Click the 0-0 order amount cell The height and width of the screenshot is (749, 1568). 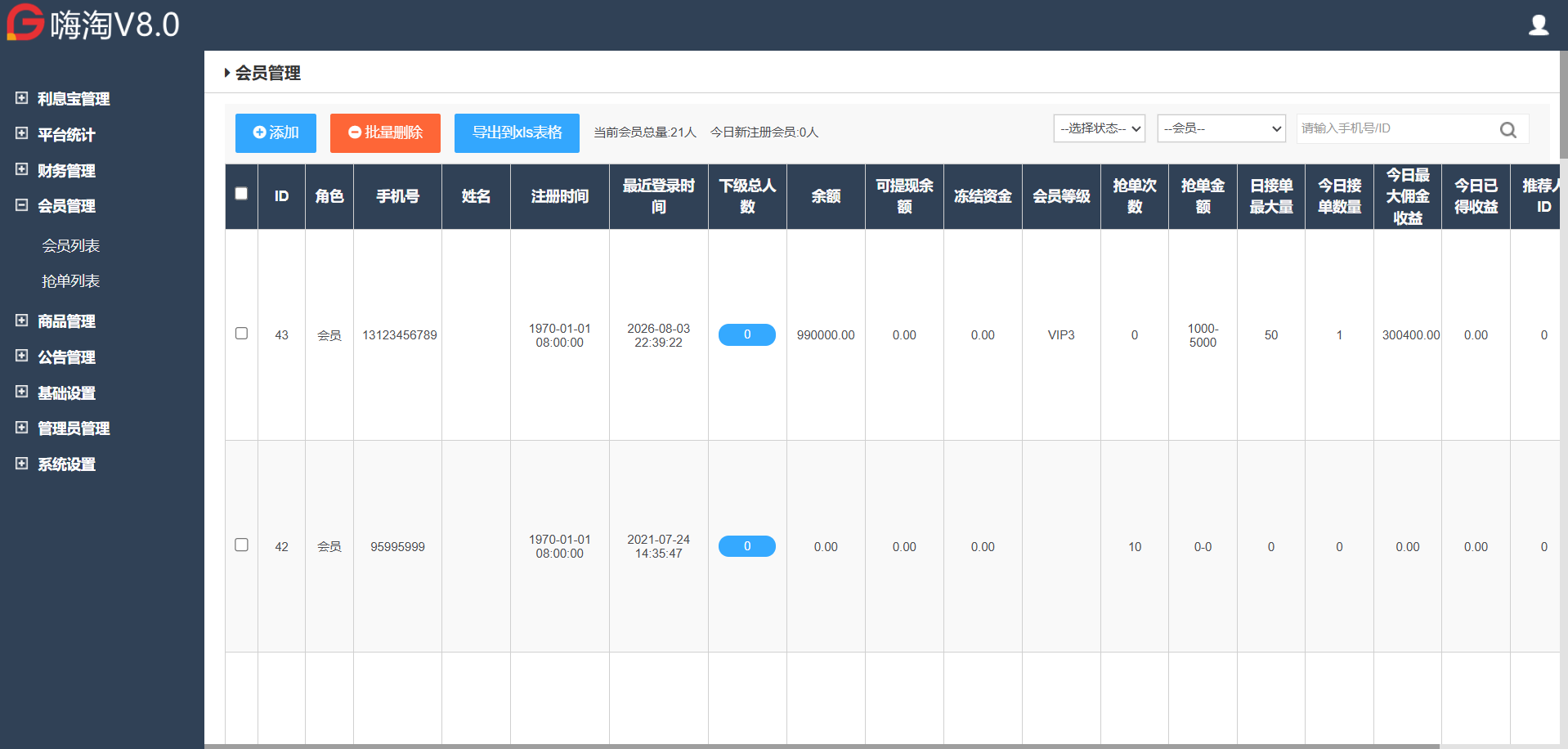(1203, 547)
